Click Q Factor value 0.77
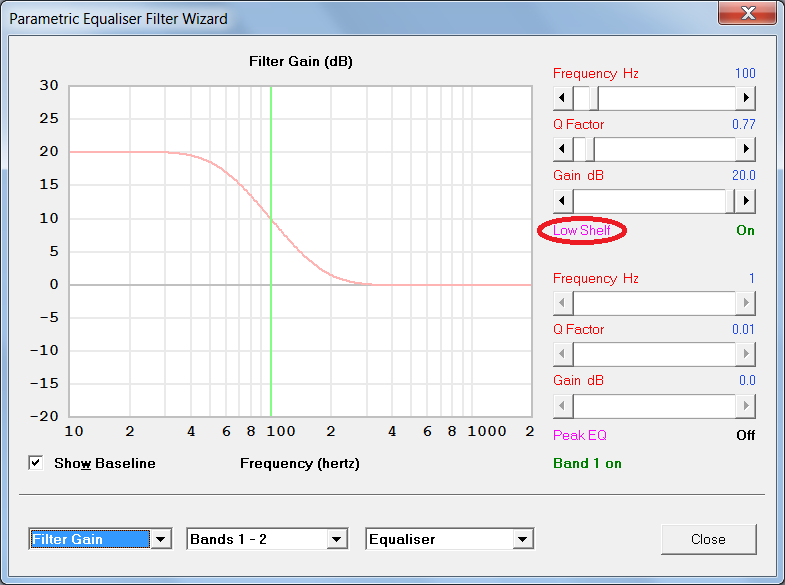Screen dimensions: 785x585 [x=743, y=124]
